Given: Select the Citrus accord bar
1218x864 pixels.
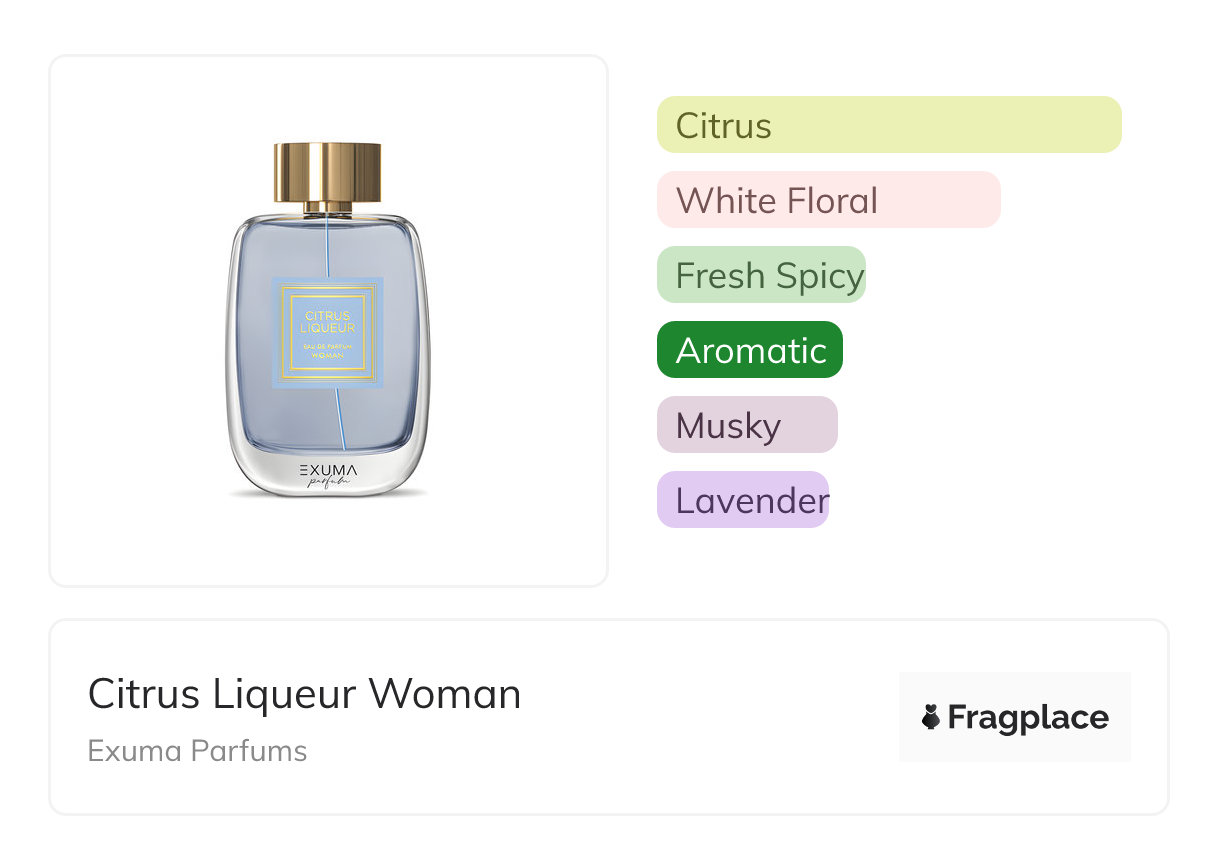Looking at the screenshot, I should pos(888,125).
